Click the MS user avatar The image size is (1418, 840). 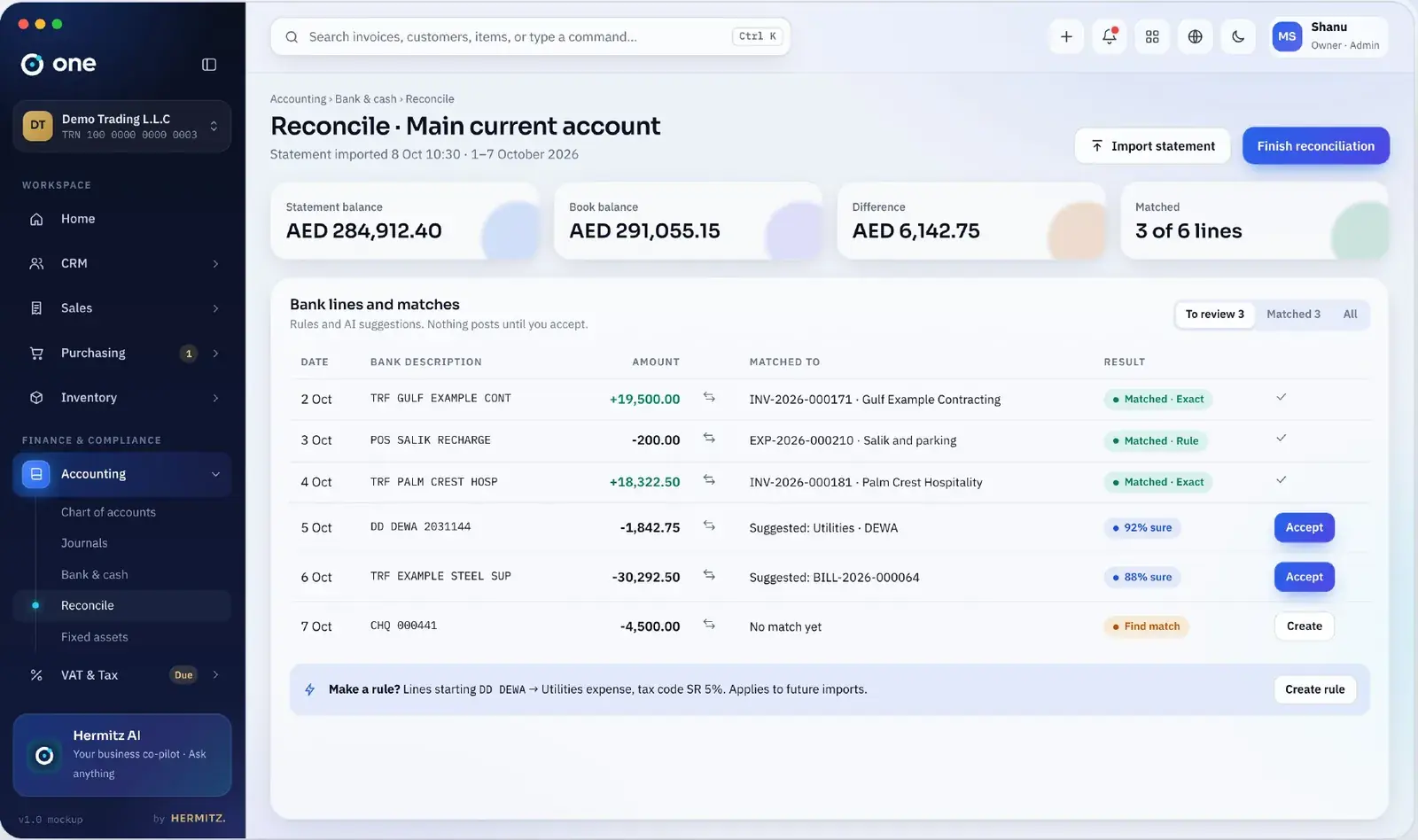[1287, 36]
